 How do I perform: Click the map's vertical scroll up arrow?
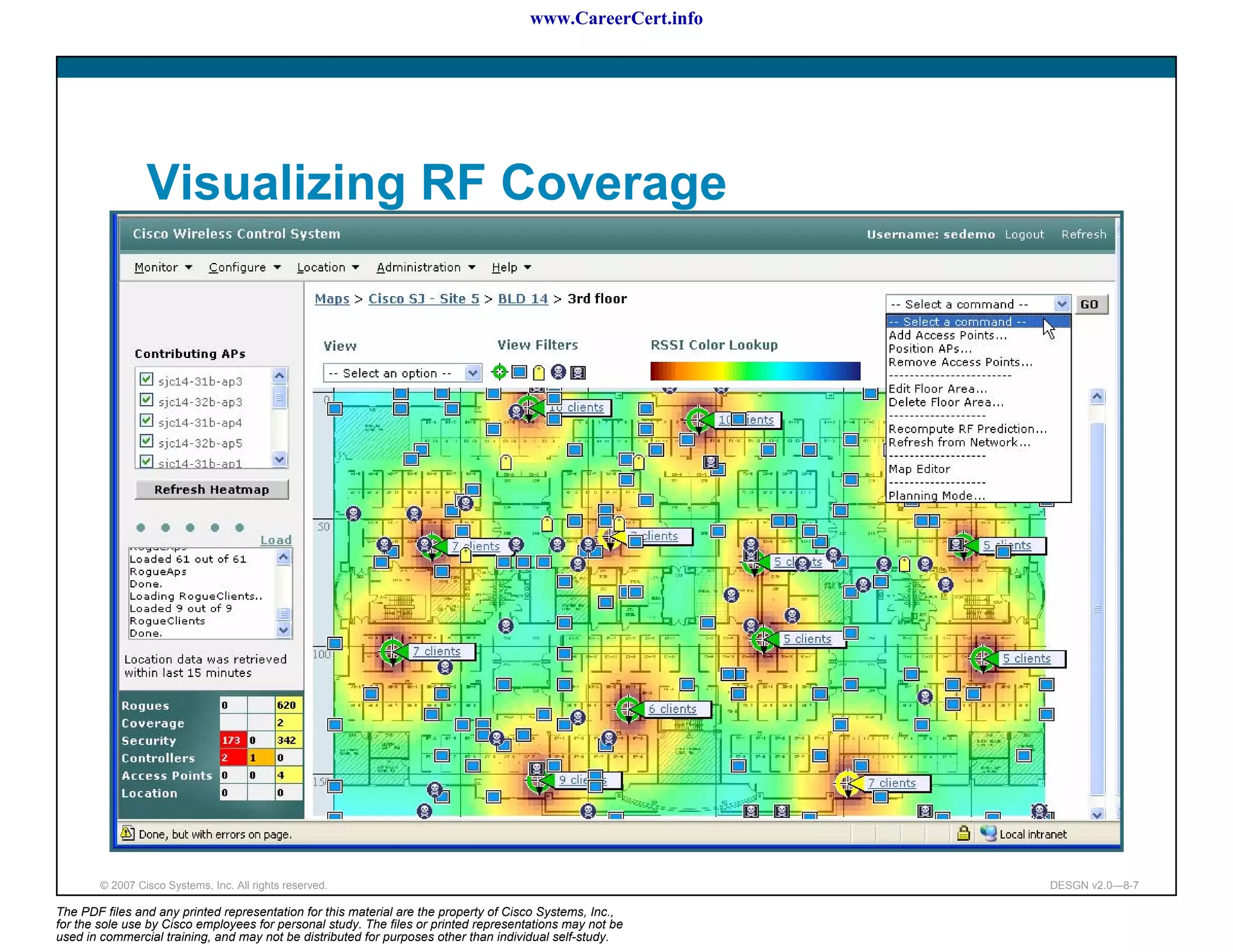tap(1097, 397)
